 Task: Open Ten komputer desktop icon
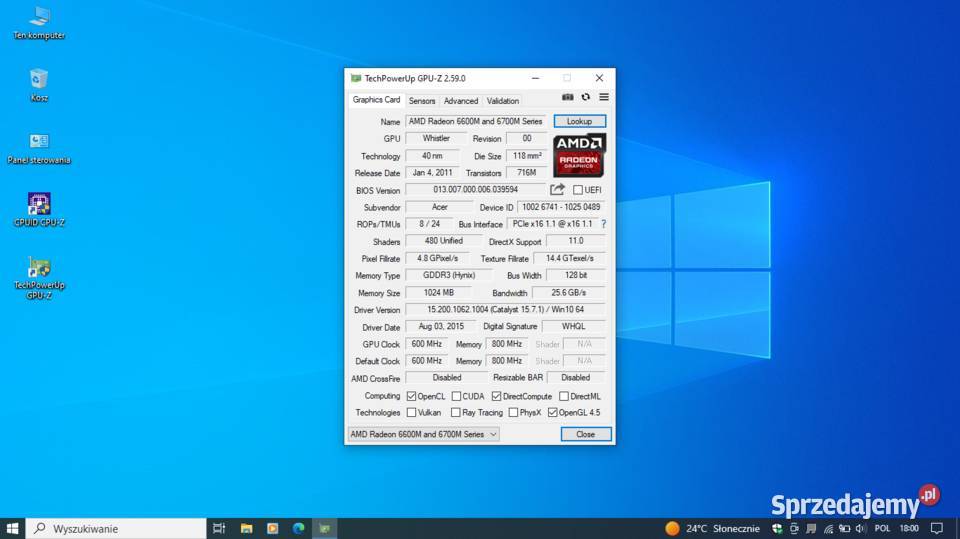(x=39, y=23)
